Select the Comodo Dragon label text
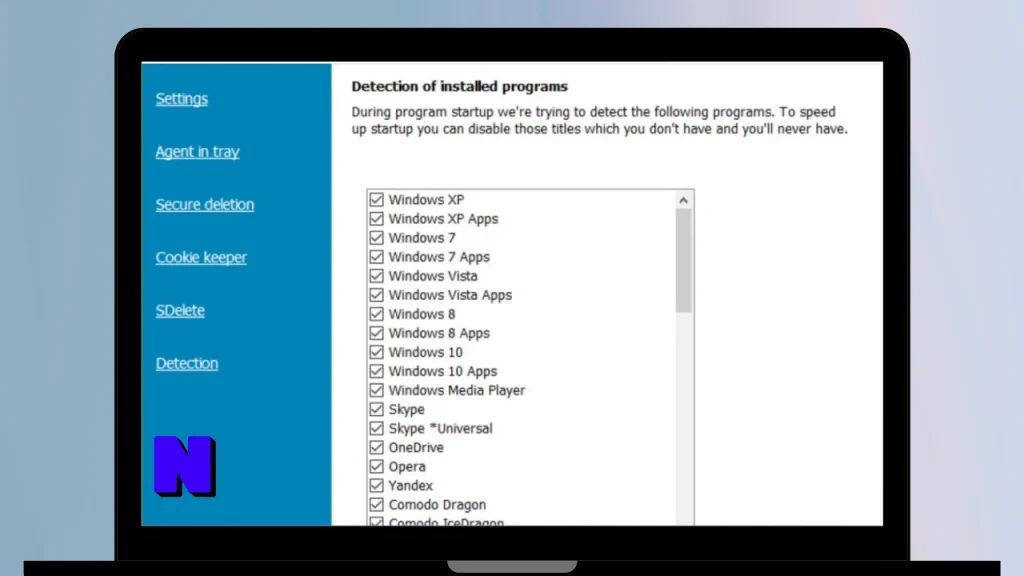 pyautogui.click(x=437, y=505)
